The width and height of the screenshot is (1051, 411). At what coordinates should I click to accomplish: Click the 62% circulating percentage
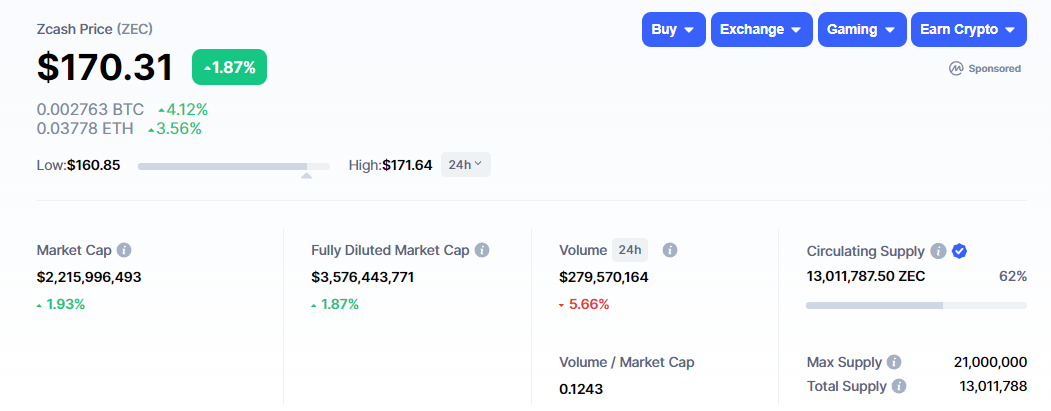pos(1013,276)
